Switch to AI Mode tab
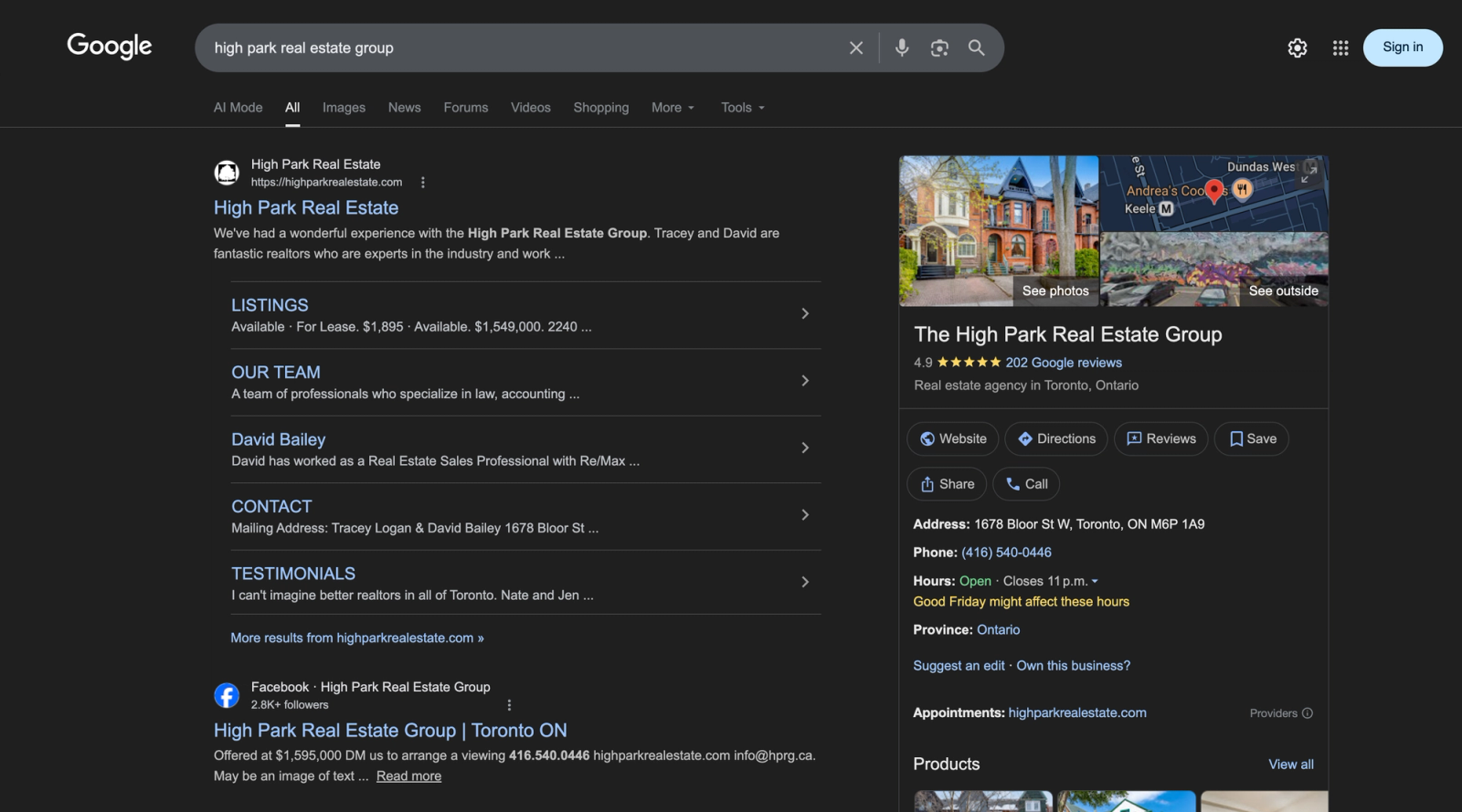 click(238, 108)
